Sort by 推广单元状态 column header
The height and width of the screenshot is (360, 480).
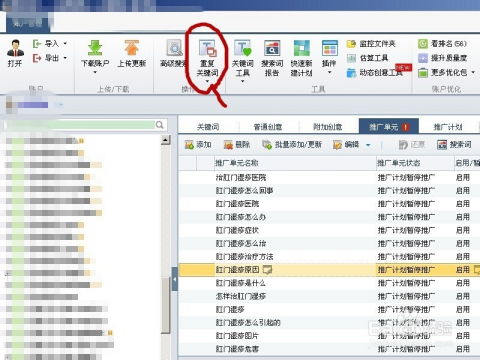[x=415, y=163]
